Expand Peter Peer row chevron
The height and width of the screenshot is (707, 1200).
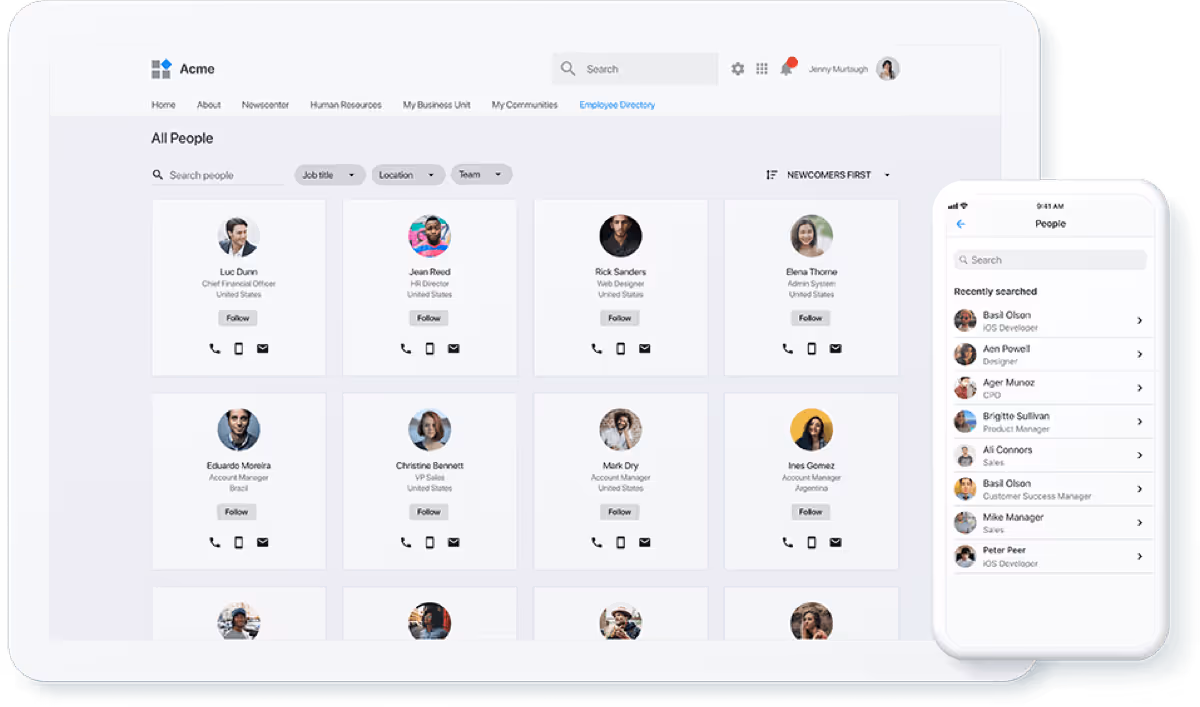tap(1140, 556)
